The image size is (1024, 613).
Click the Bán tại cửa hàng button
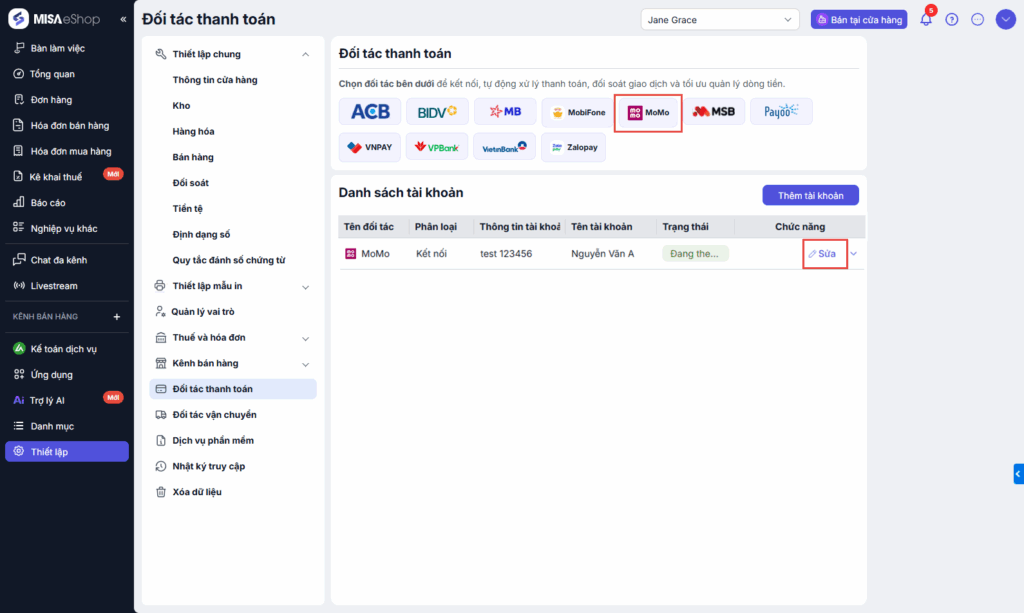[x=859, y=19]
